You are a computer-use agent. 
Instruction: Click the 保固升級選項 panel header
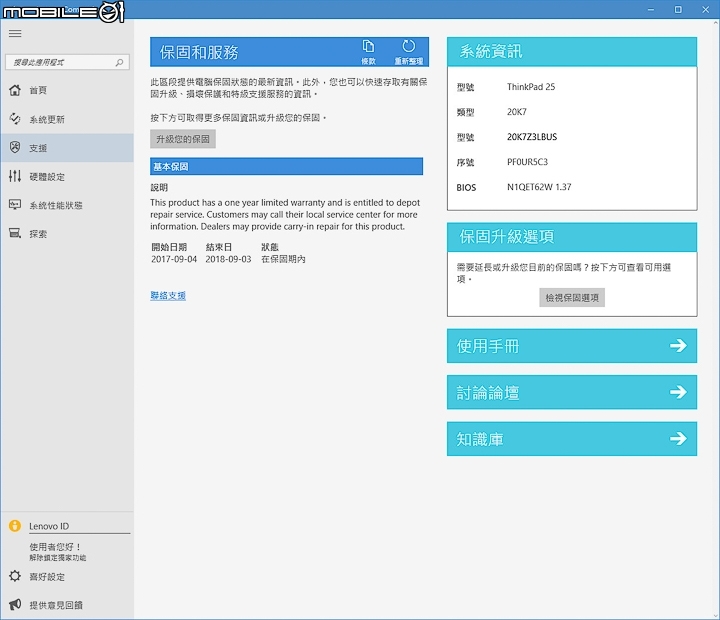(x=572, y=237)
